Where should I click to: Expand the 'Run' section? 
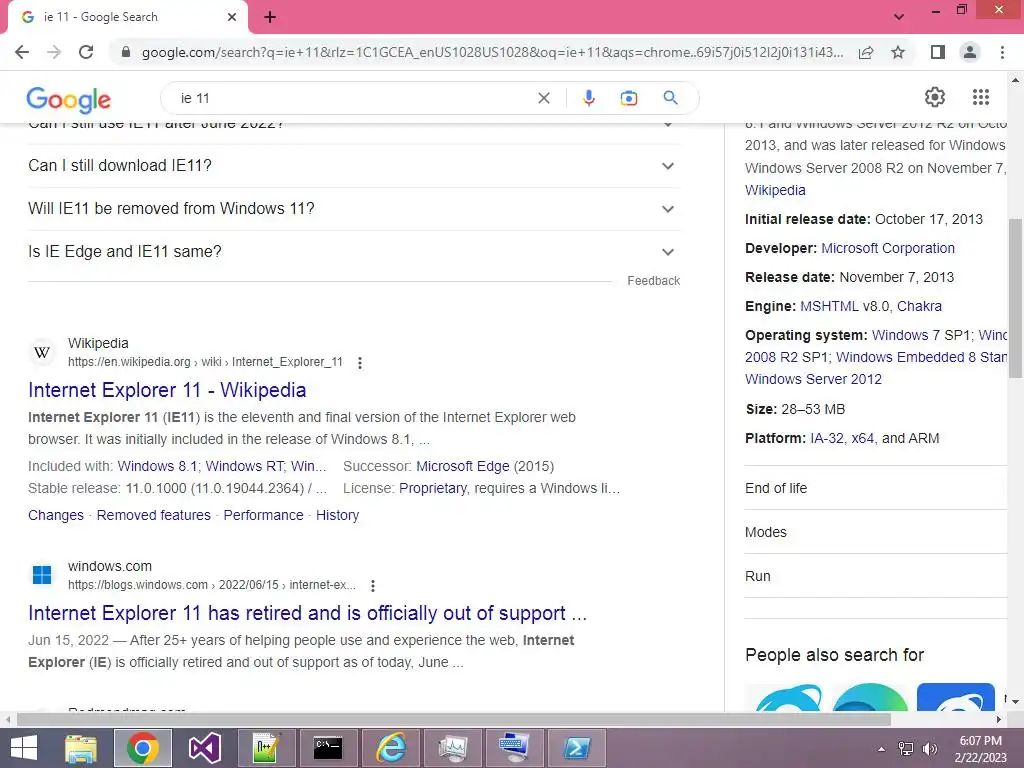pyautogui.click(x=876, y=576)
